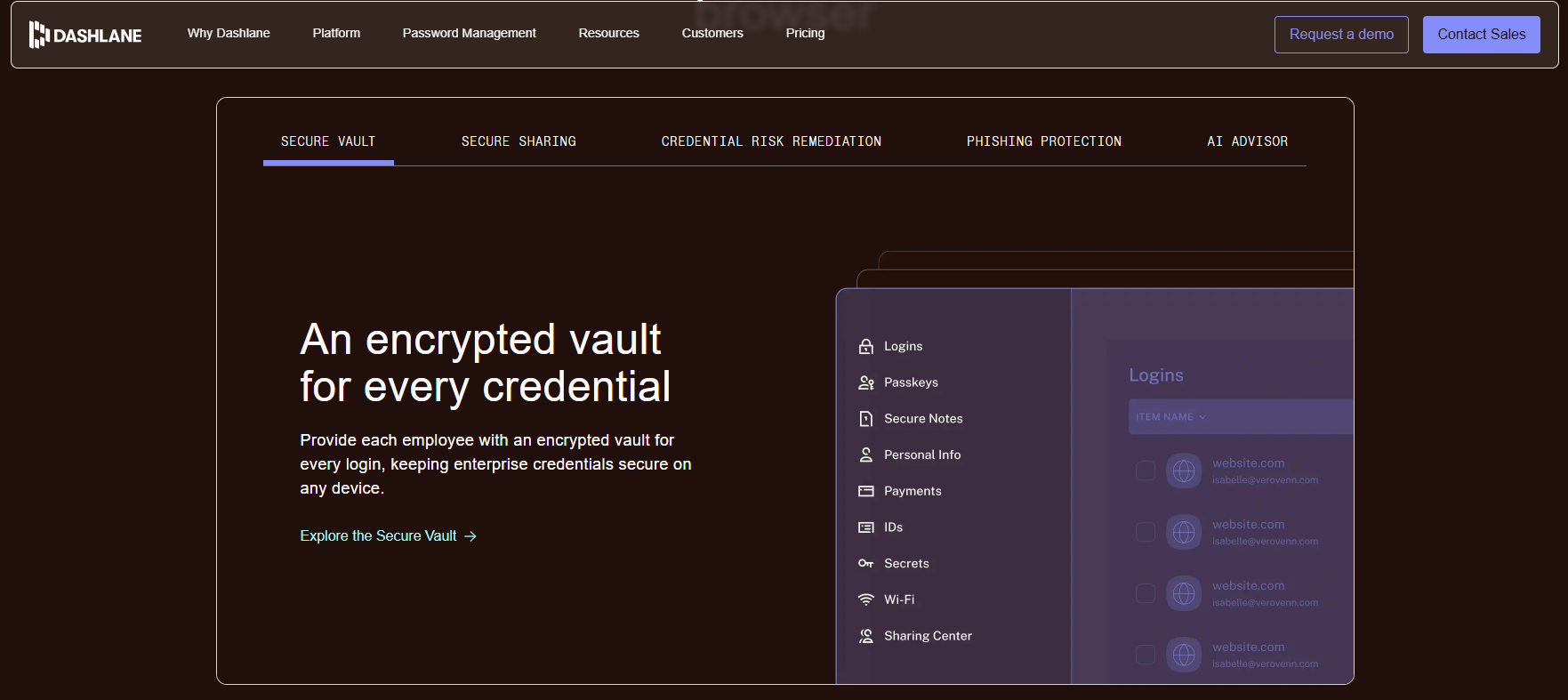Click the Wi-Fi signal icon
The image size is (1568, 700).
(x=865, y=599)
